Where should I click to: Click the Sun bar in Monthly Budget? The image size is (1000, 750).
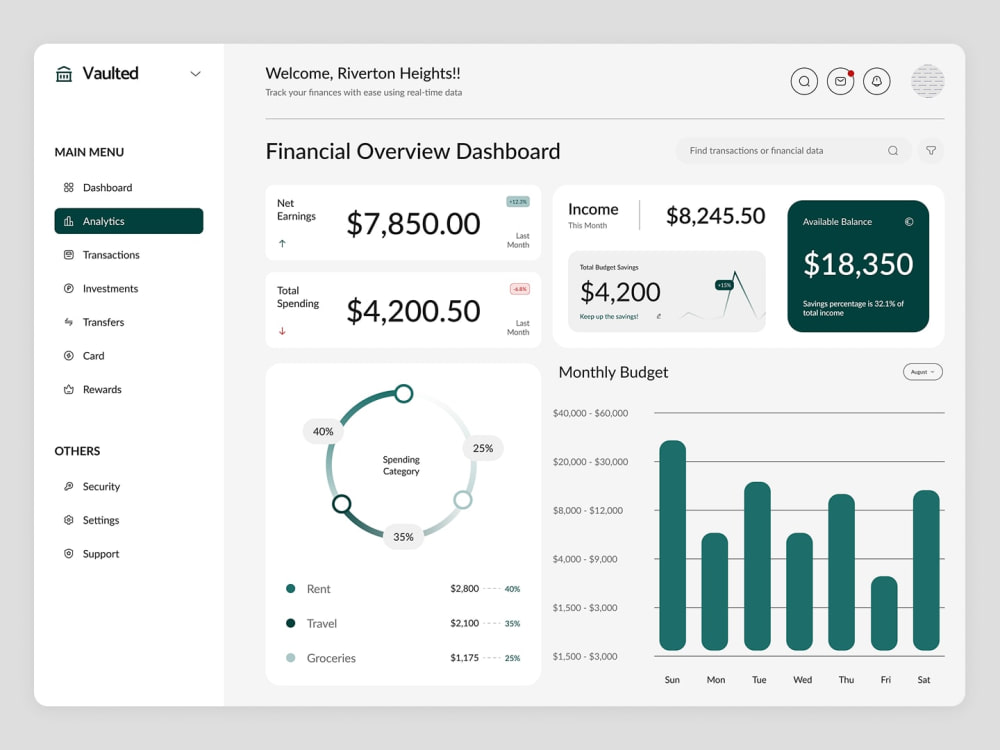[x=672, y=545]
